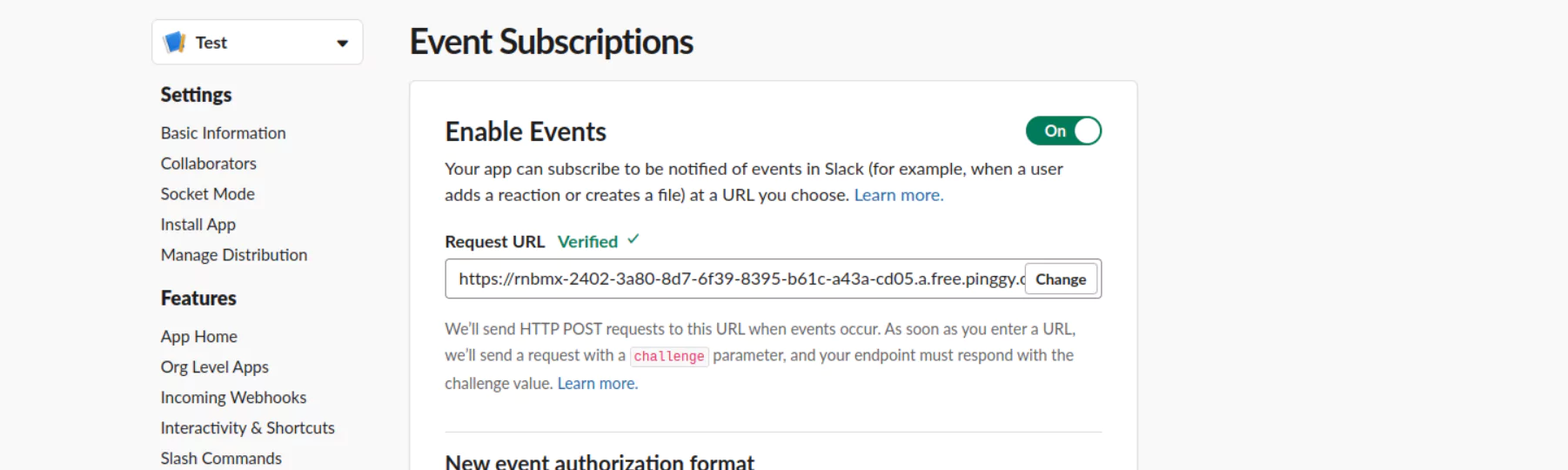
Task: Open Learn more link after 'challenge value'
Action: tap(598, 383)
